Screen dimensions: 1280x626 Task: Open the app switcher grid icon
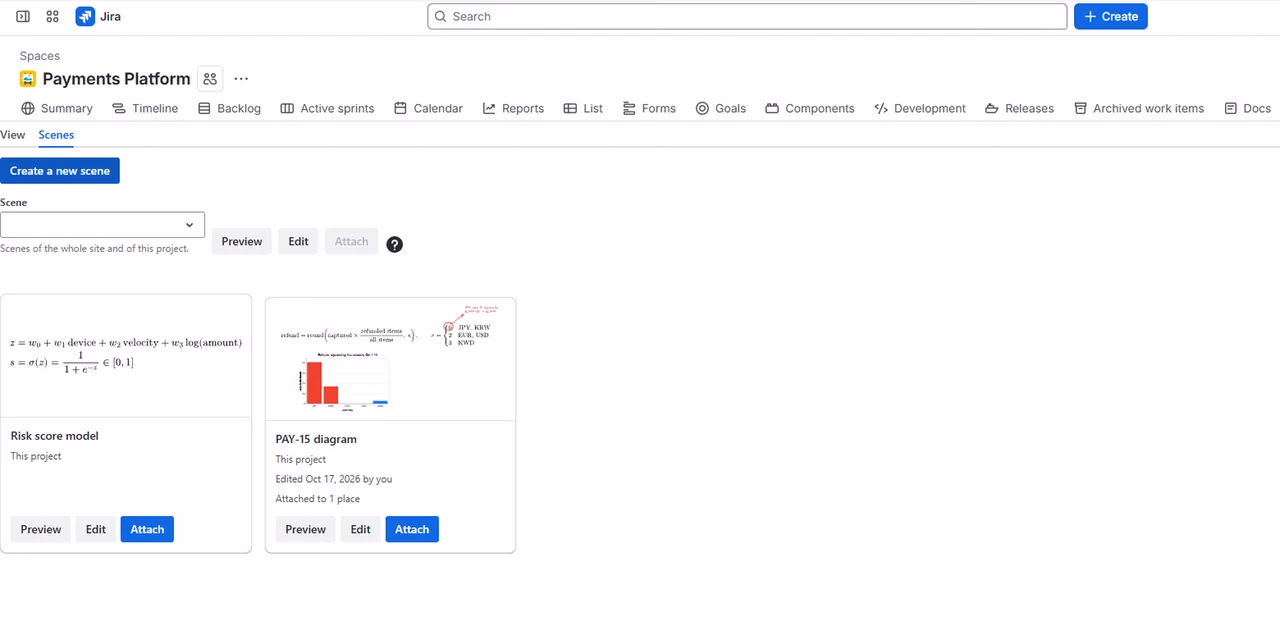pos(53,16)
